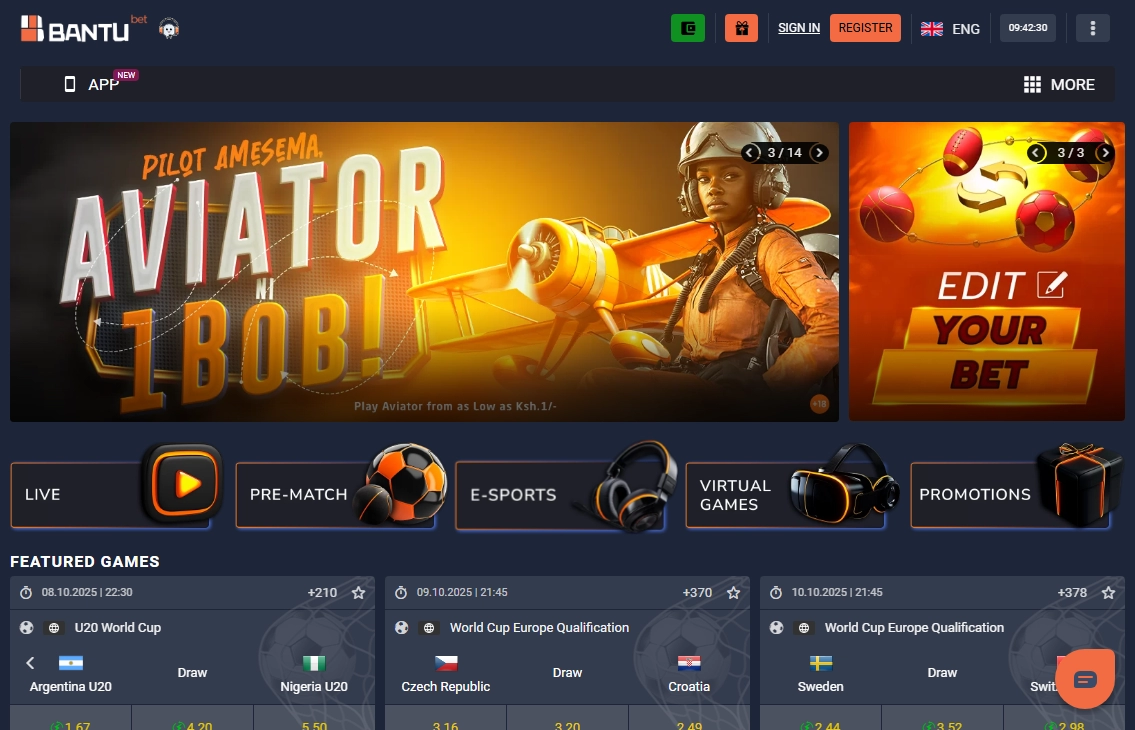Click the SIGN IN link

click(x=798, y=28)
